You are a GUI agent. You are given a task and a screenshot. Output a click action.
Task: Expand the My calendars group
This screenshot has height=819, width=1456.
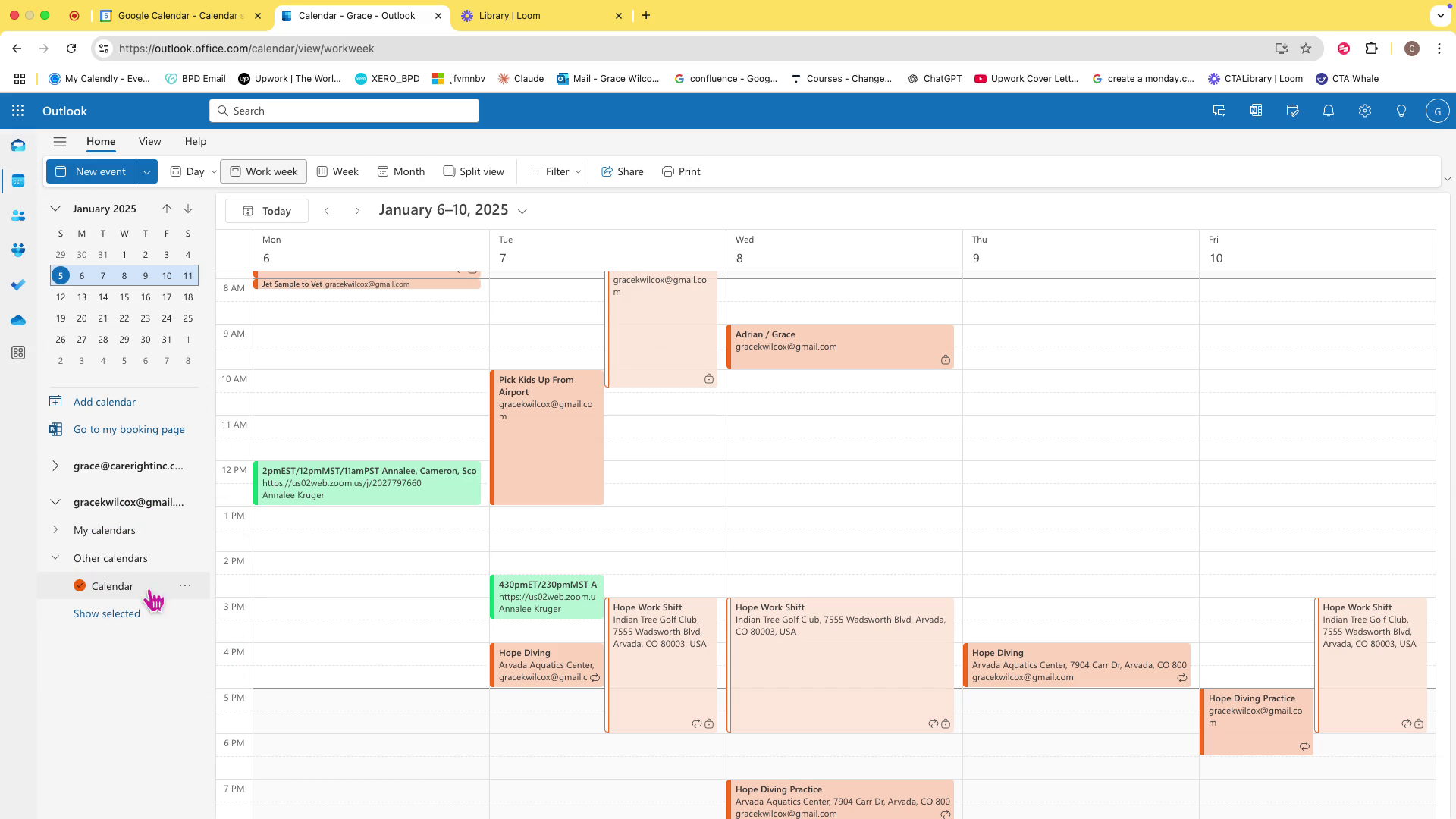coord(55,530)
